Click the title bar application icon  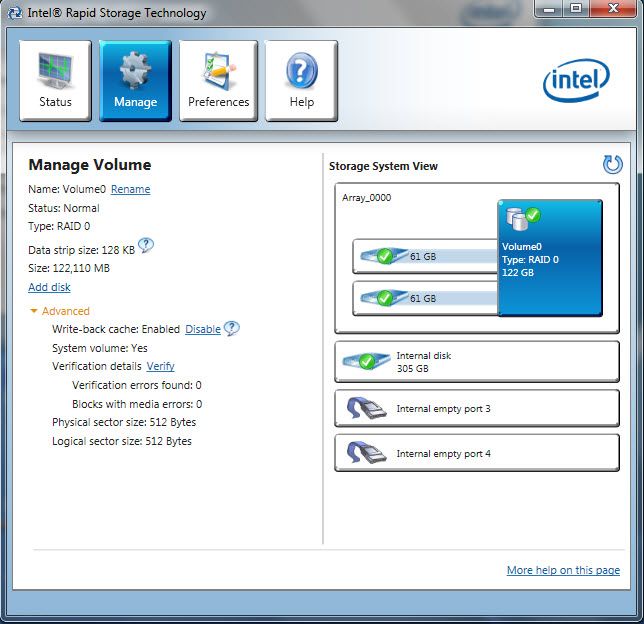(15, 13)
